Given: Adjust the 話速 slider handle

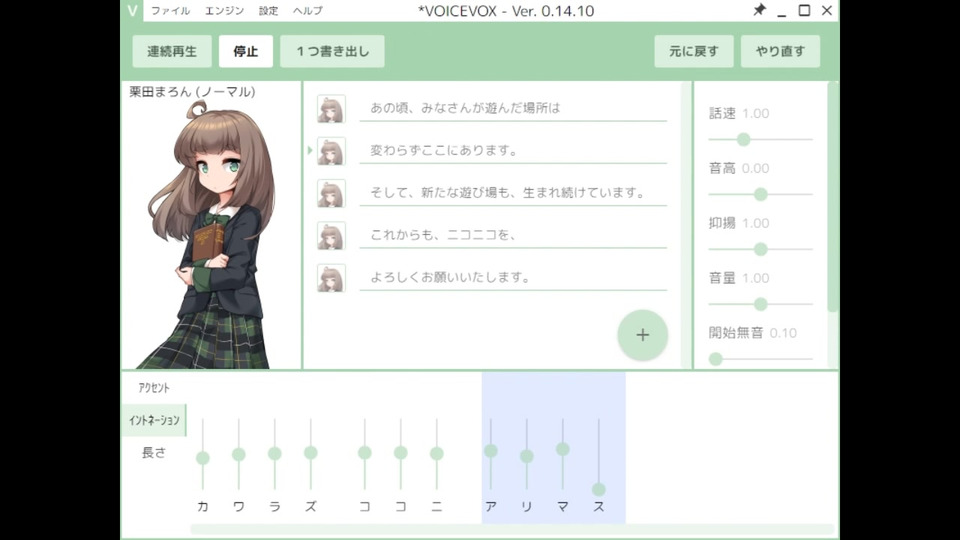Looking at the screenshot, I should click(743, 140).
